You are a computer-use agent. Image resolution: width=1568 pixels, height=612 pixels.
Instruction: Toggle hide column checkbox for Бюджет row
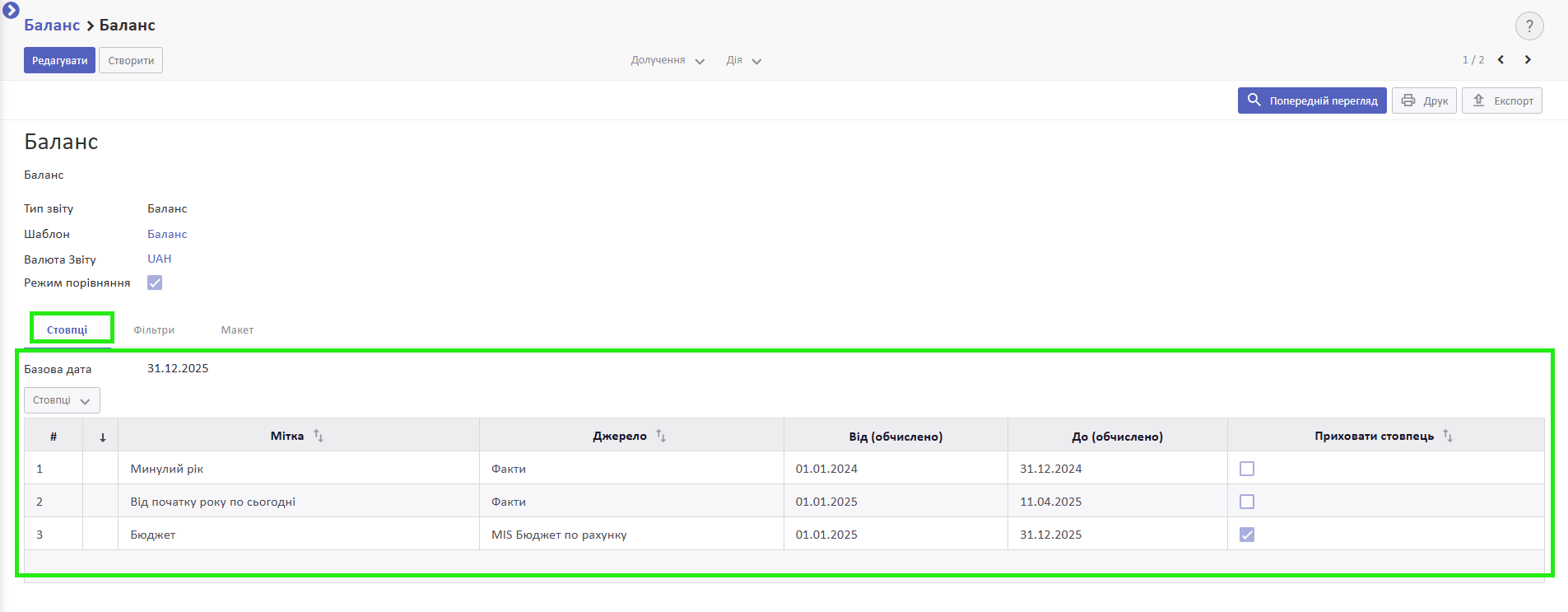(x=1247, y=535)
